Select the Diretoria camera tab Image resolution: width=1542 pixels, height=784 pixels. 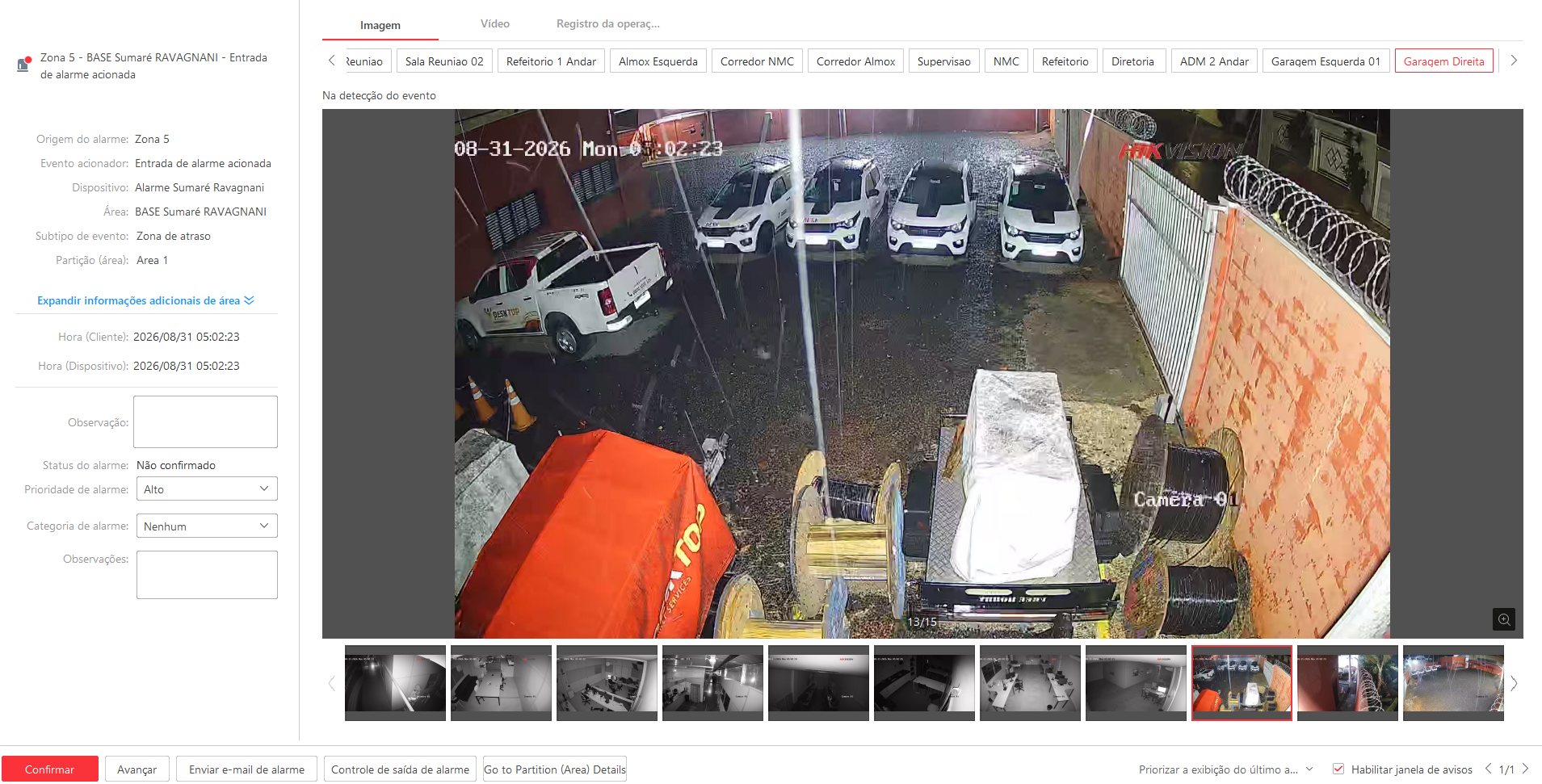tap(1132, 61)
